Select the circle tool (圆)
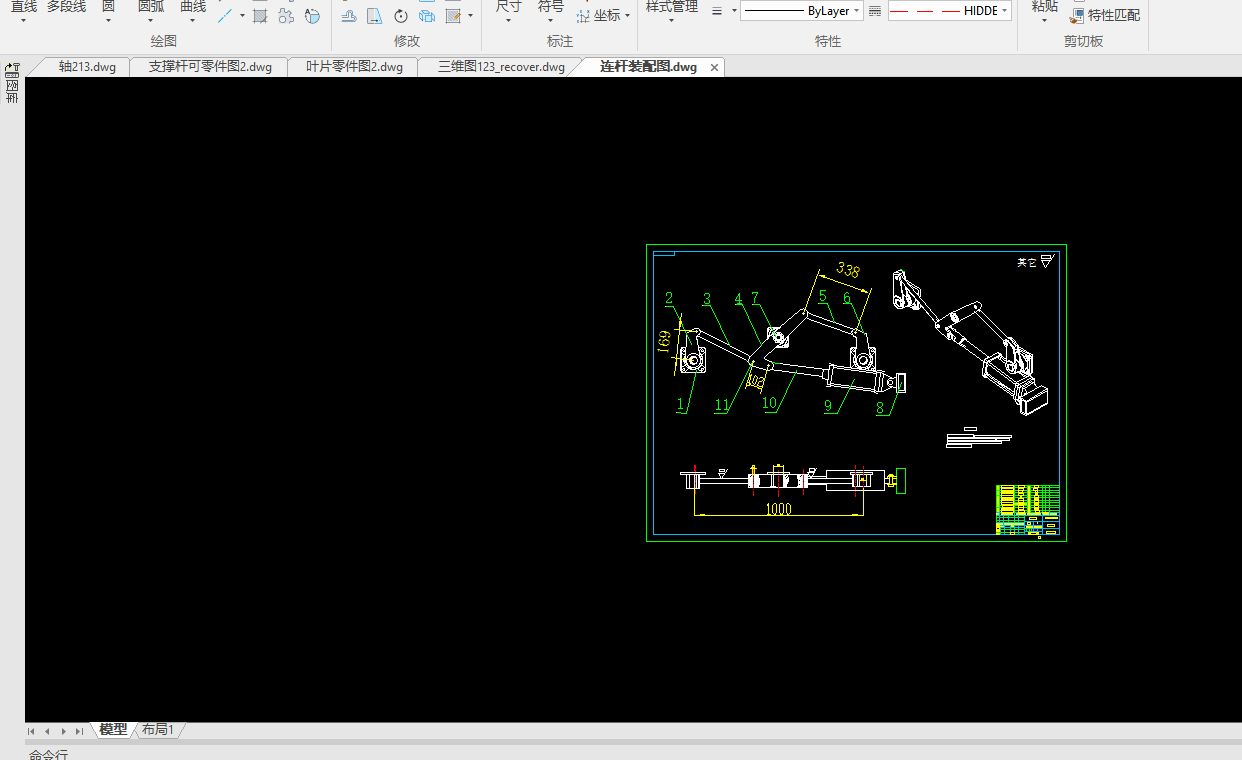Image resolution: width=1242 pixels, height=760 pixels. coord(108,7)
